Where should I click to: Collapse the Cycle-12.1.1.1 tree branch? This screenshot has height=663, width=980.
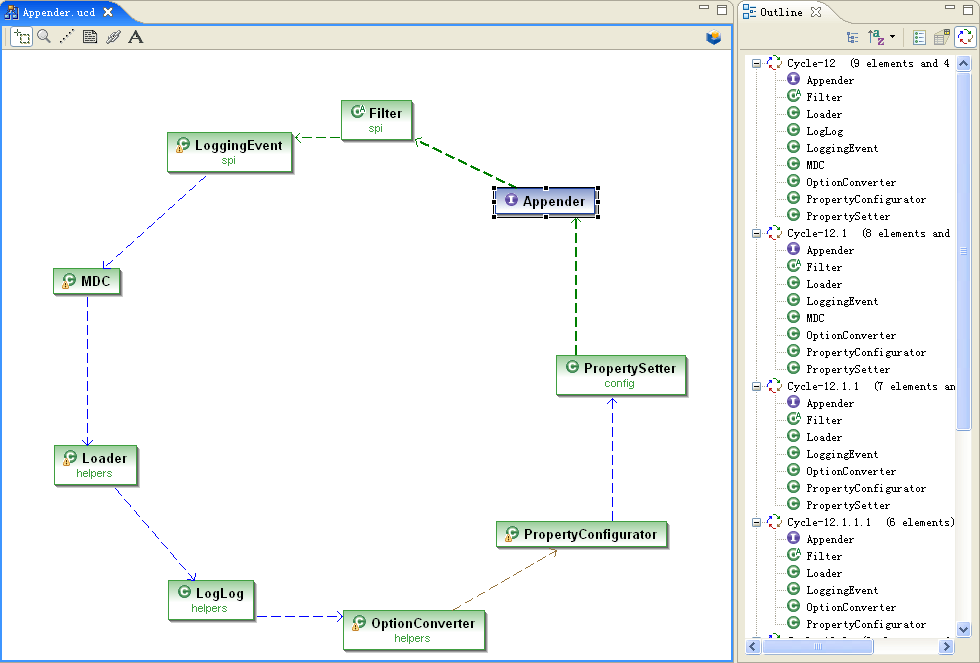757,522
